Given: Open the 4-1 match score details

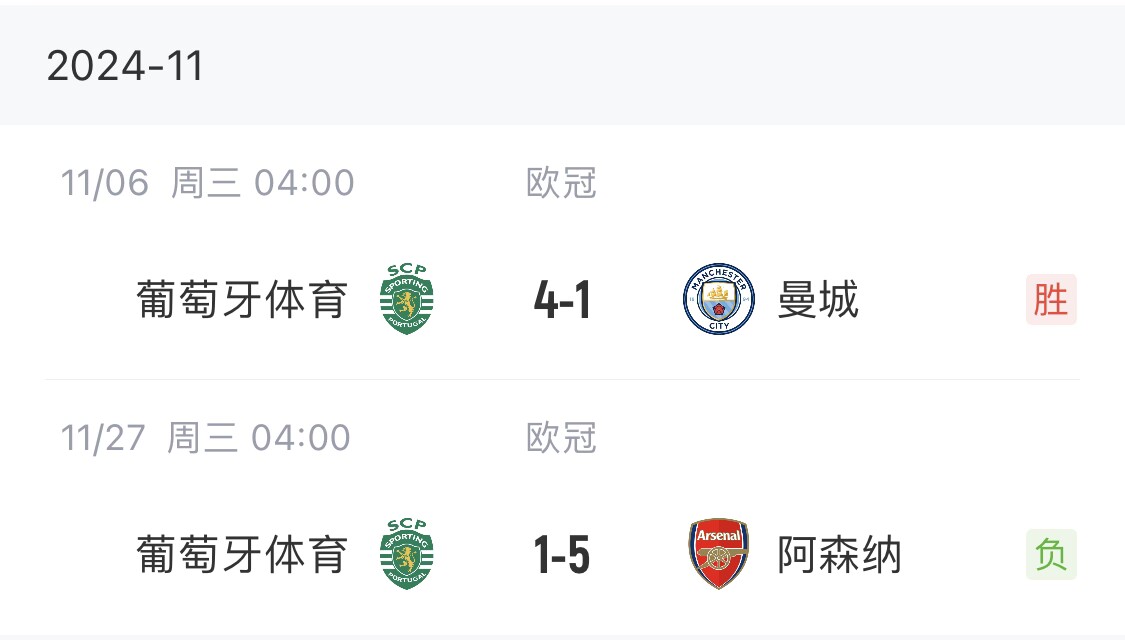Looking at the screenshot, I should pyautogui.click(x=562, y=301).
